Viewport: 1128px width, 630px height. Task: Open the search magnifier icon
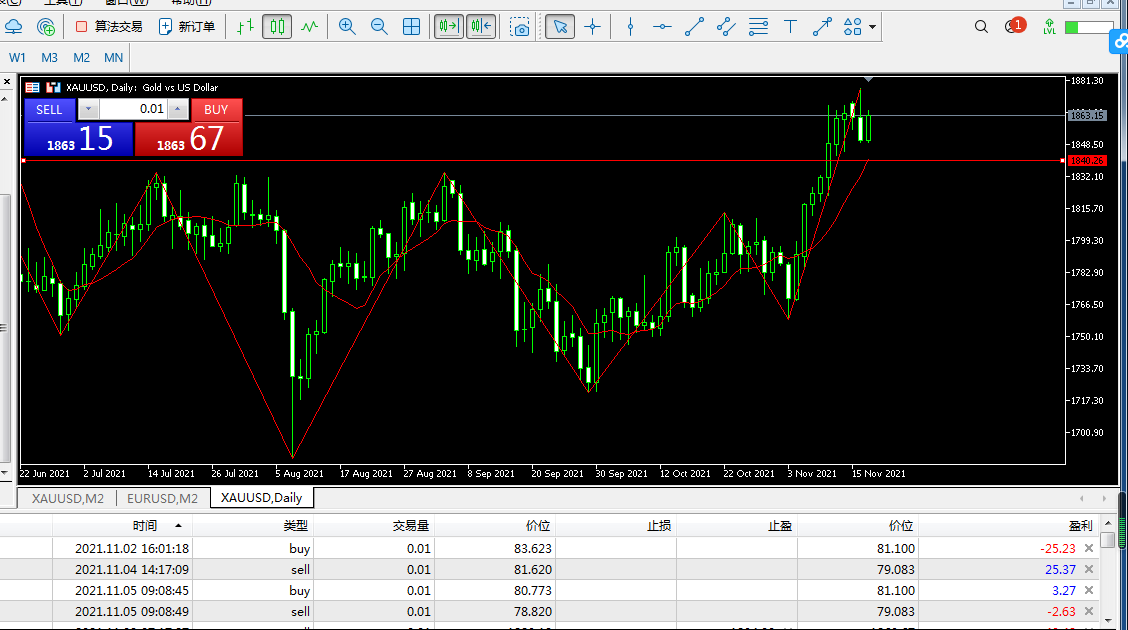pos(981,27)
